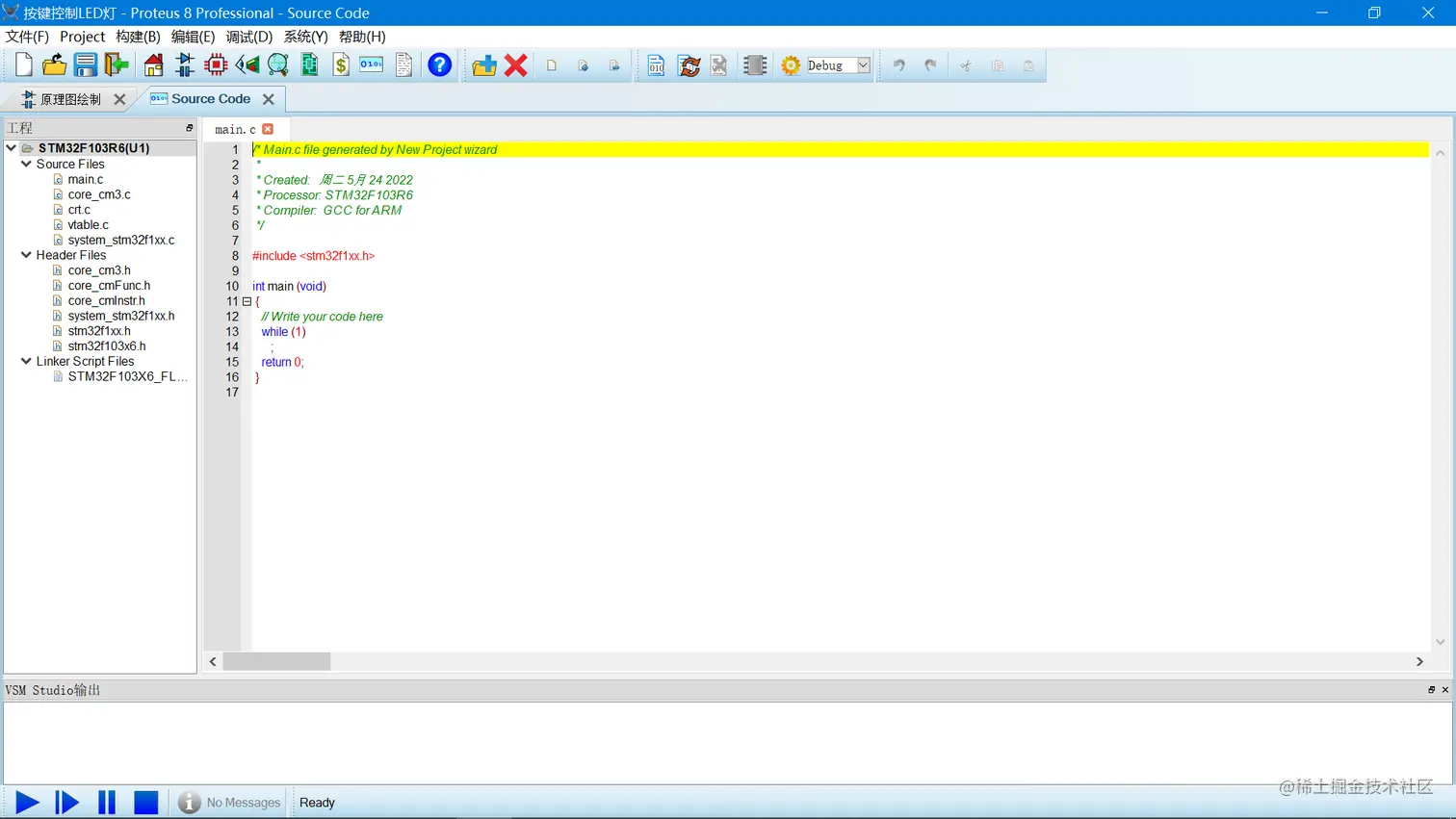Open the Project Notes page icon
This screenshot has height=819, width=1456.
coord(403,65)
